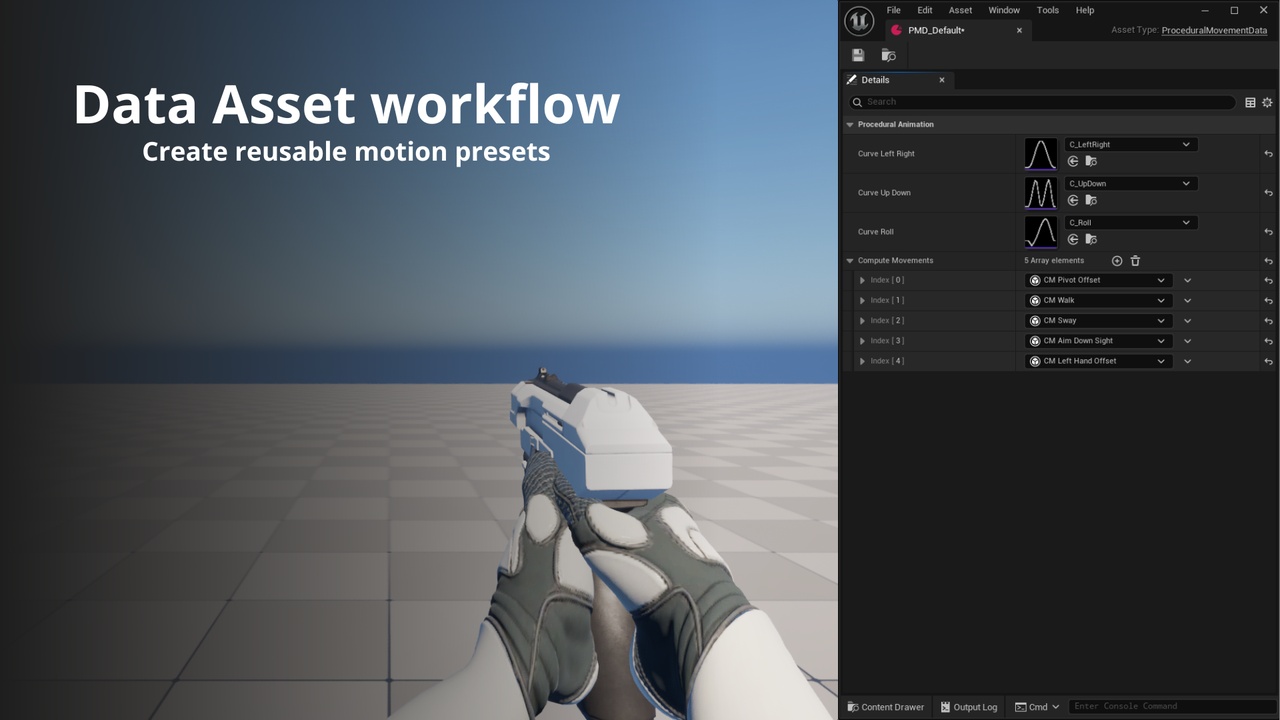The height and width of the screenshot is (720, 1280).
Task: Click the Curve Up Down thumbnail
Action: point(1041,193)
